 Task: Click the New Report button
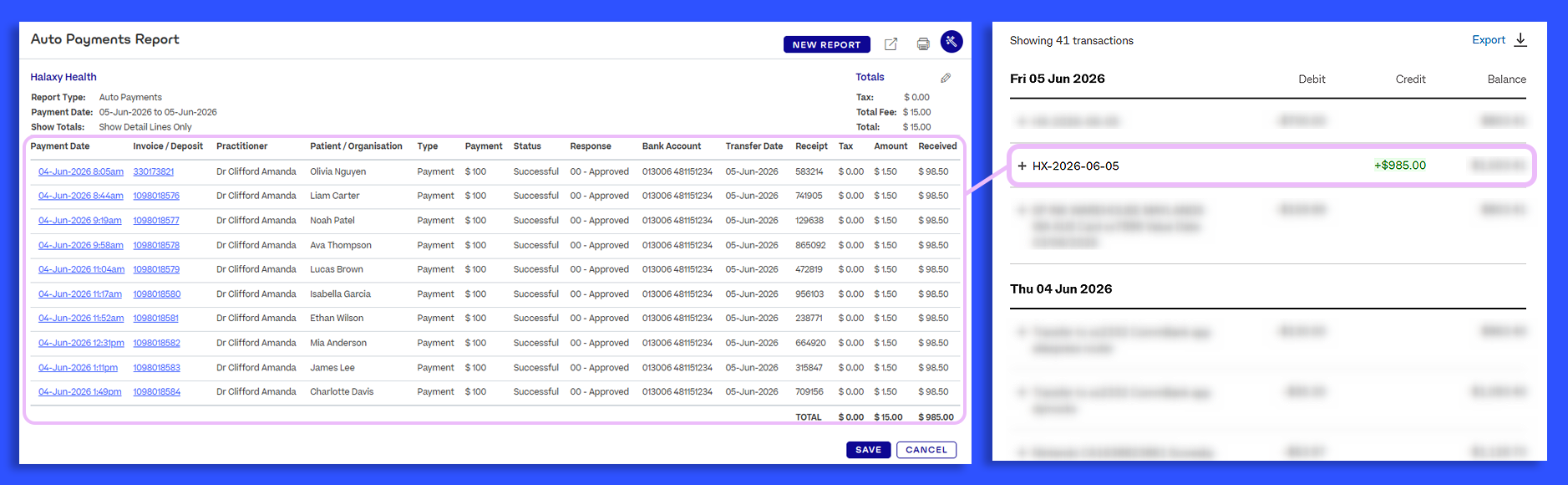click(826, 44)
